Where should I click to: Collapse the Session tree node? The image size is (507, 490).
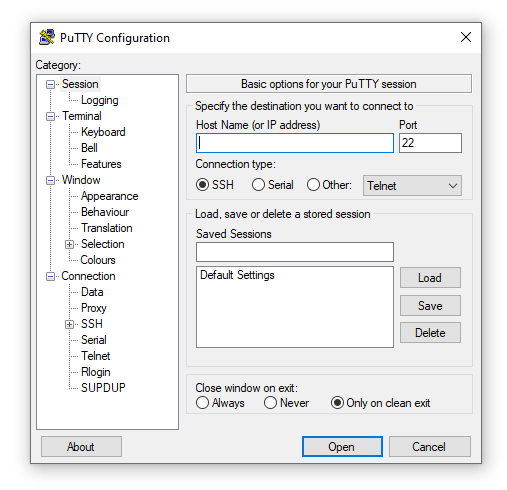pyautogui.click(x=50, y=84)
